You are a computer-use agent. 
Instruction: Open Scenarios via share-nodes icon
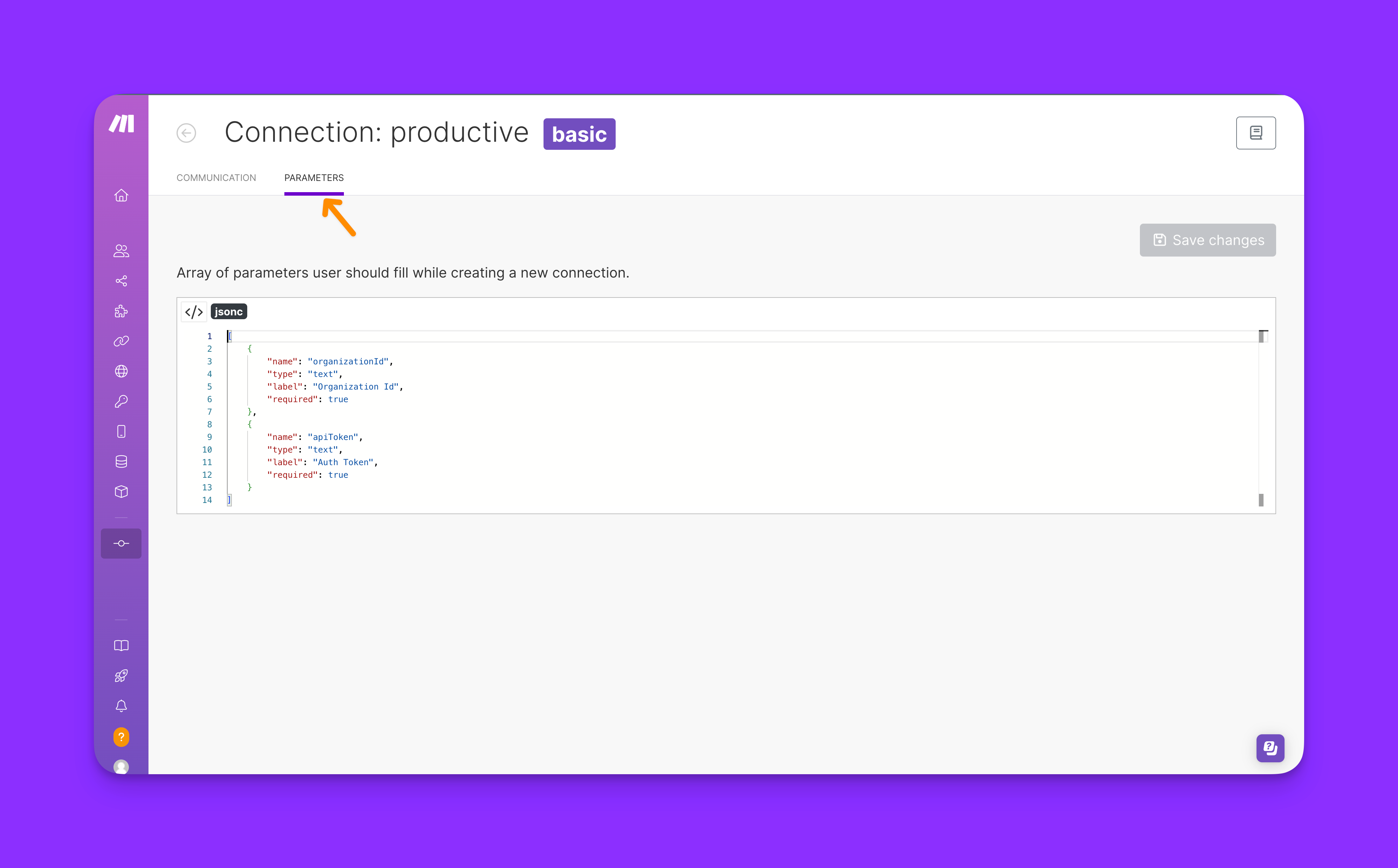(121, 281)
